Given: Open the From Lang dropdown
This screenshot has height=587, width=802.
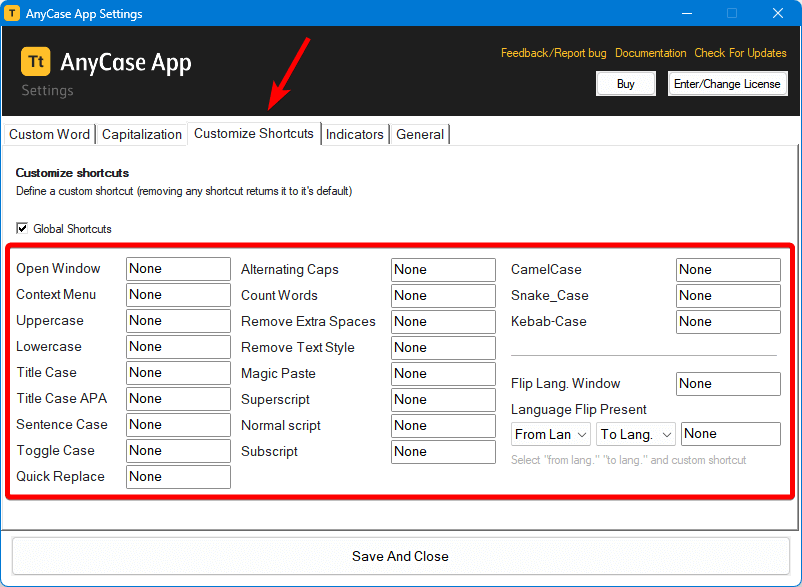Looking at the screenshot, I should [x=550, y=434].
